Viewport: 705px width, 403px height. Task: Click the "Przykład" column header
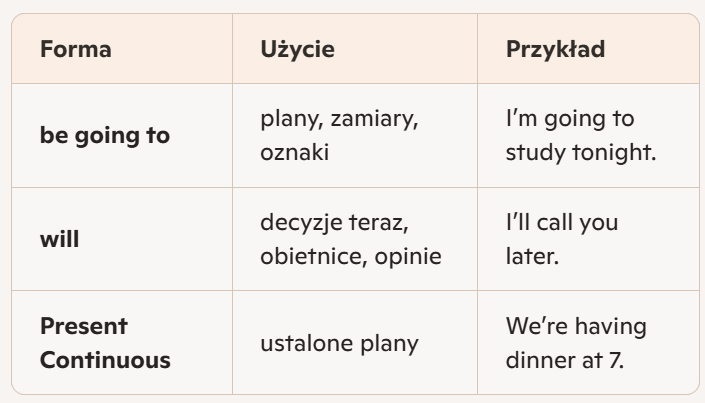click(x=555, y=50)
